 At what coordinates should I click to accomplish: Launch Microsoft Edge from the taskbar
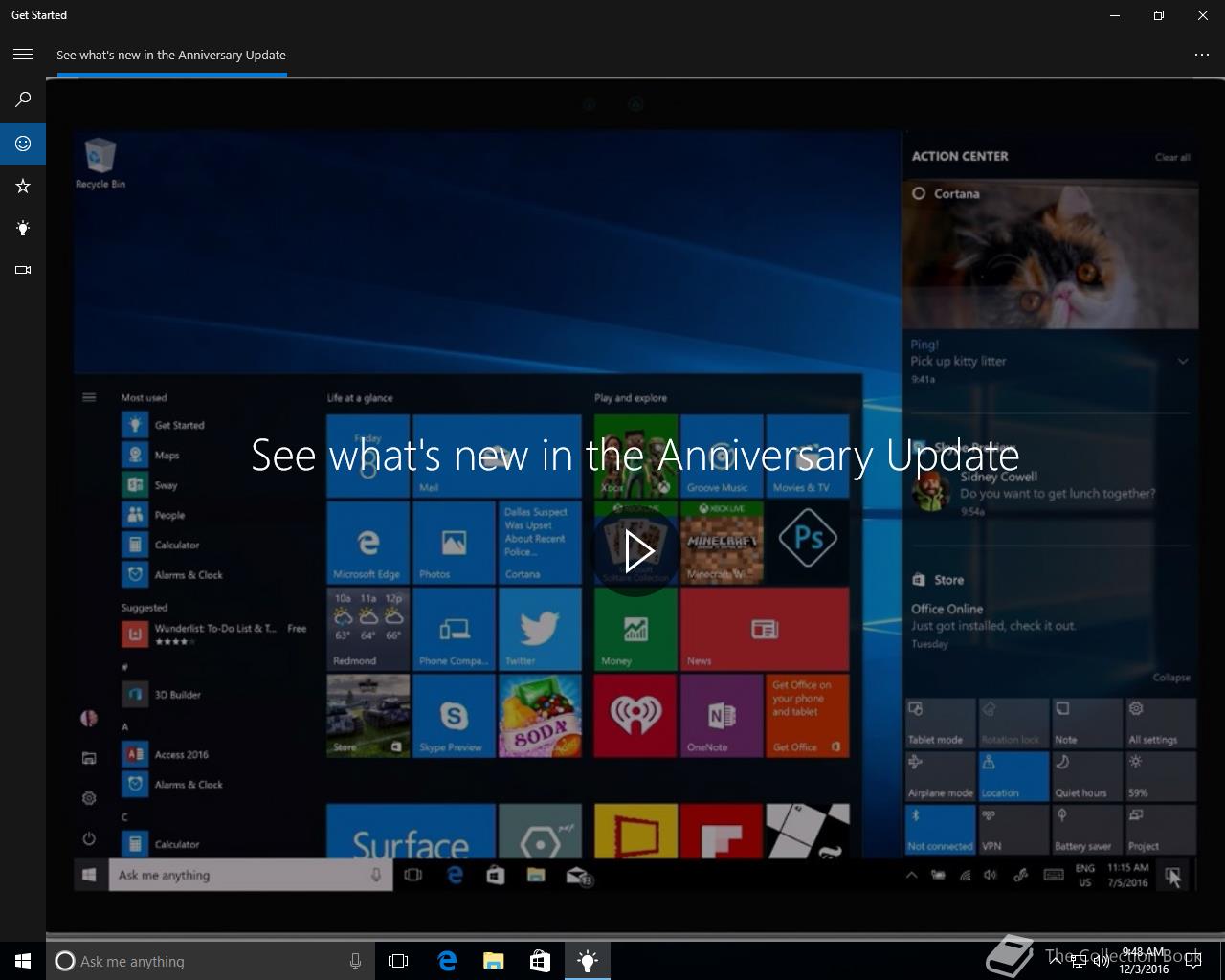[446, 961]
